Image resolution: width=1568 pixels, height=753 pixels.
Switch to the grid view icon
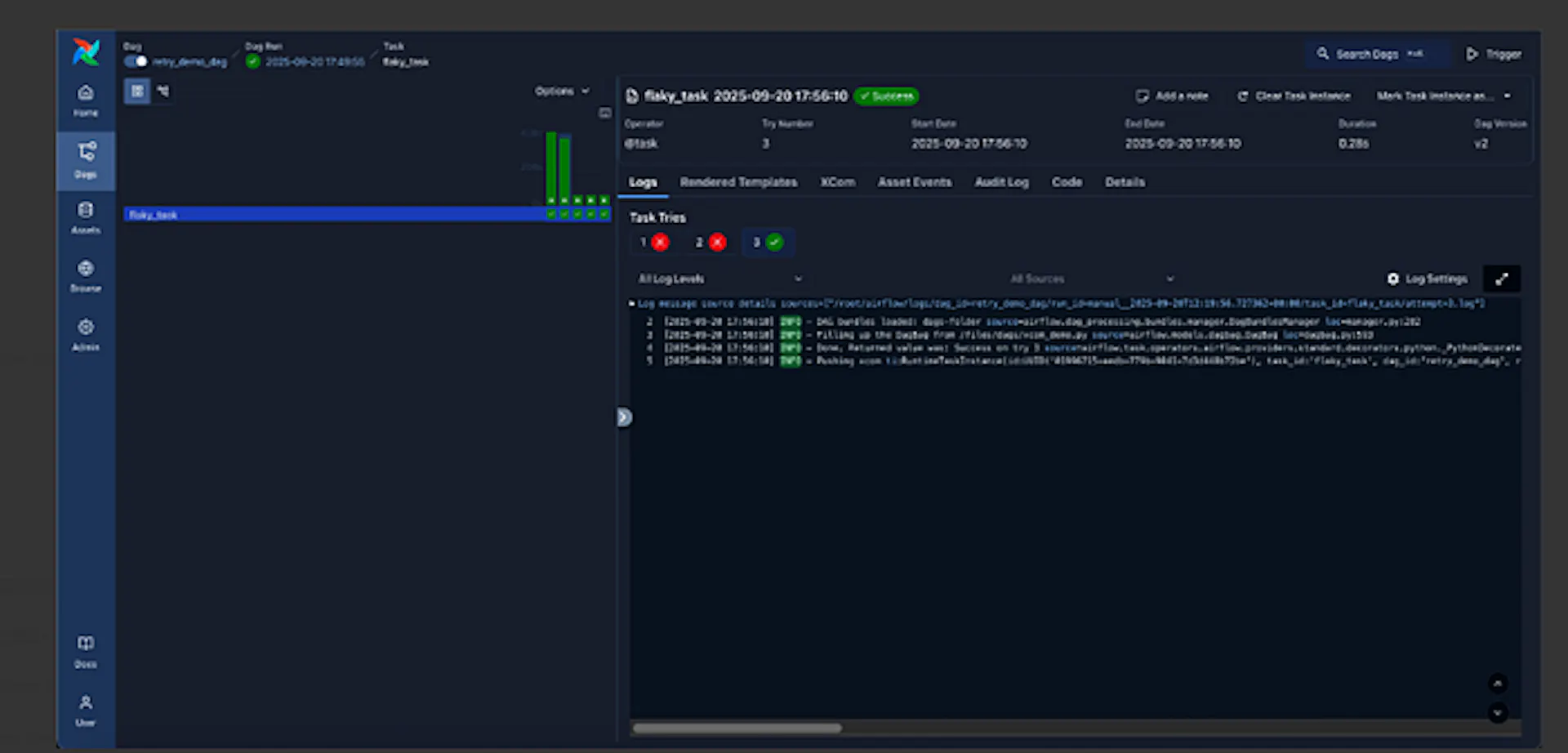(x=137, y=91)
